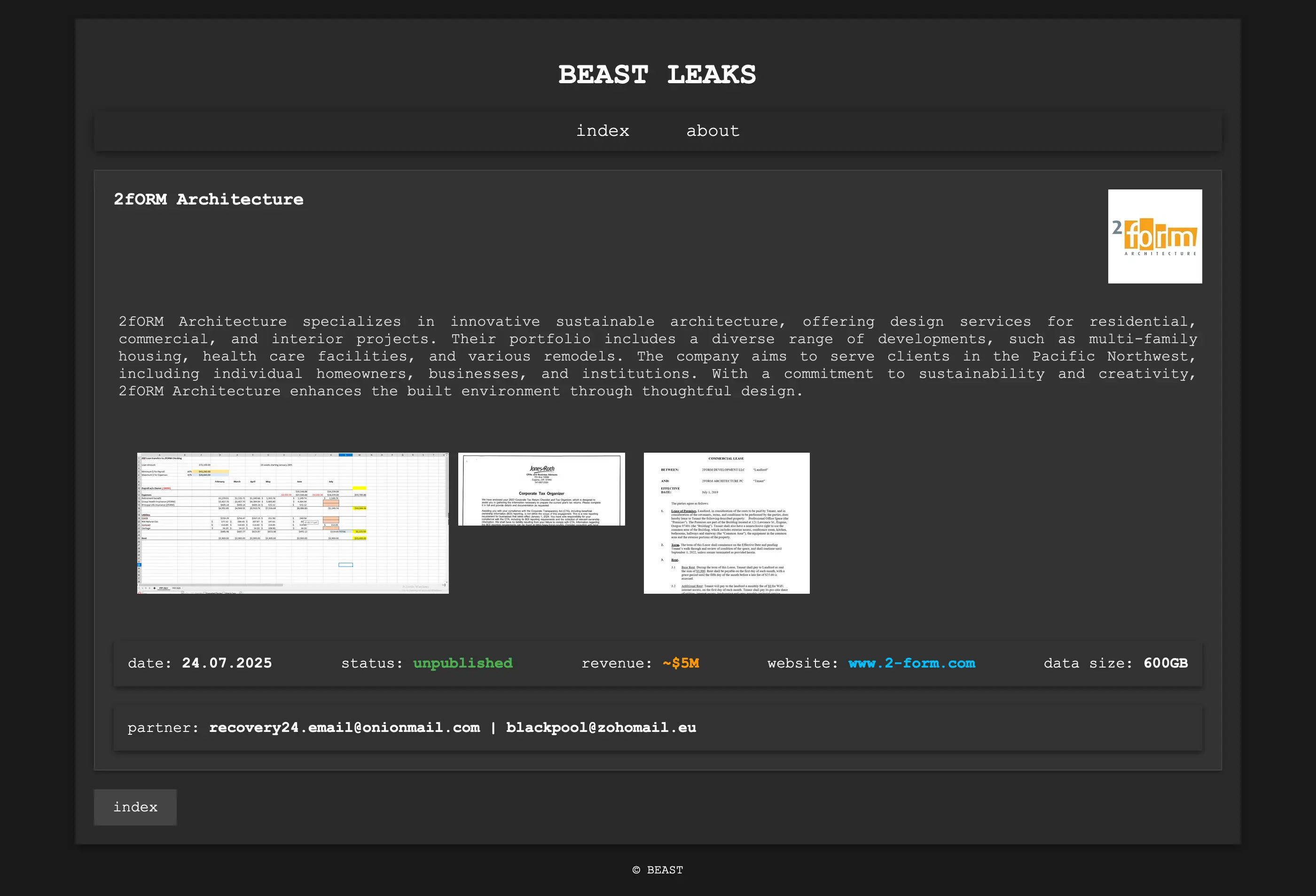
Task: Click the © BEAST footer text
Action: pos(658,870)
